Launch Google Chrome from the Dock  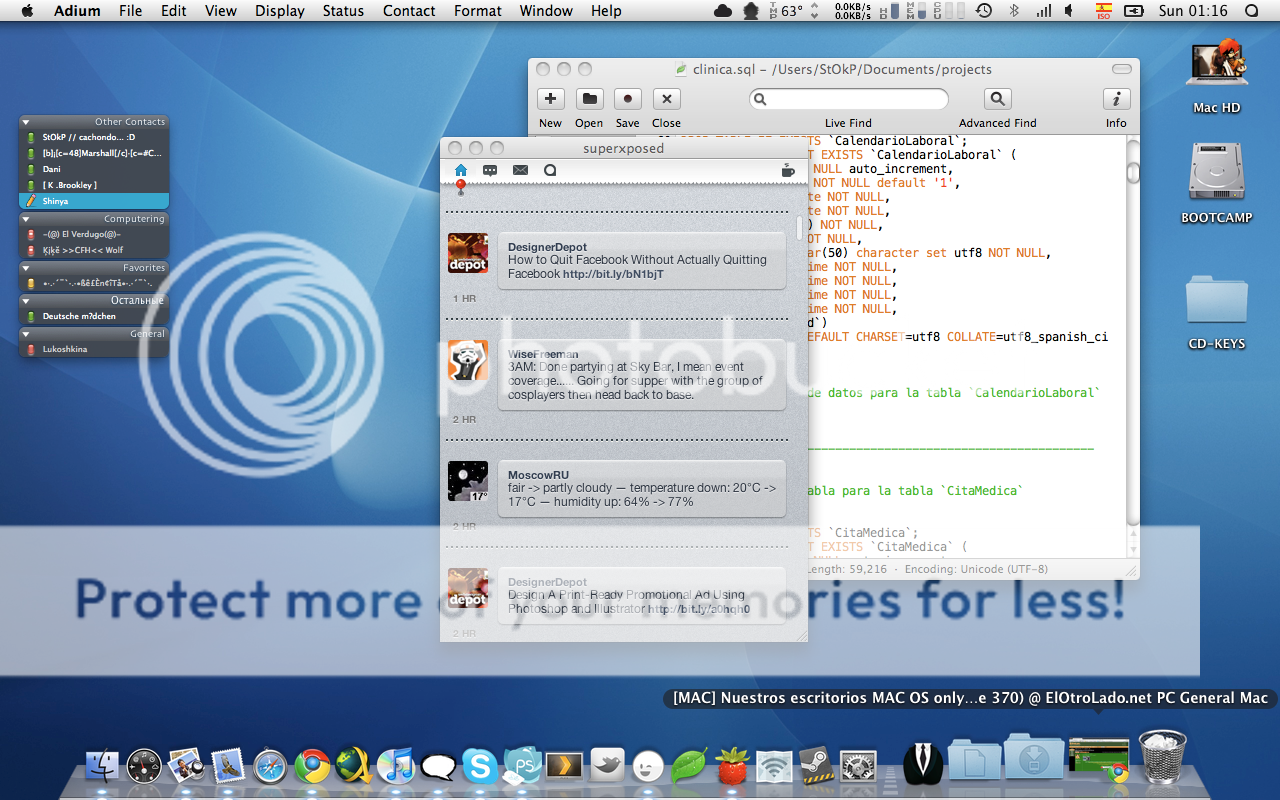pos(312,766)
